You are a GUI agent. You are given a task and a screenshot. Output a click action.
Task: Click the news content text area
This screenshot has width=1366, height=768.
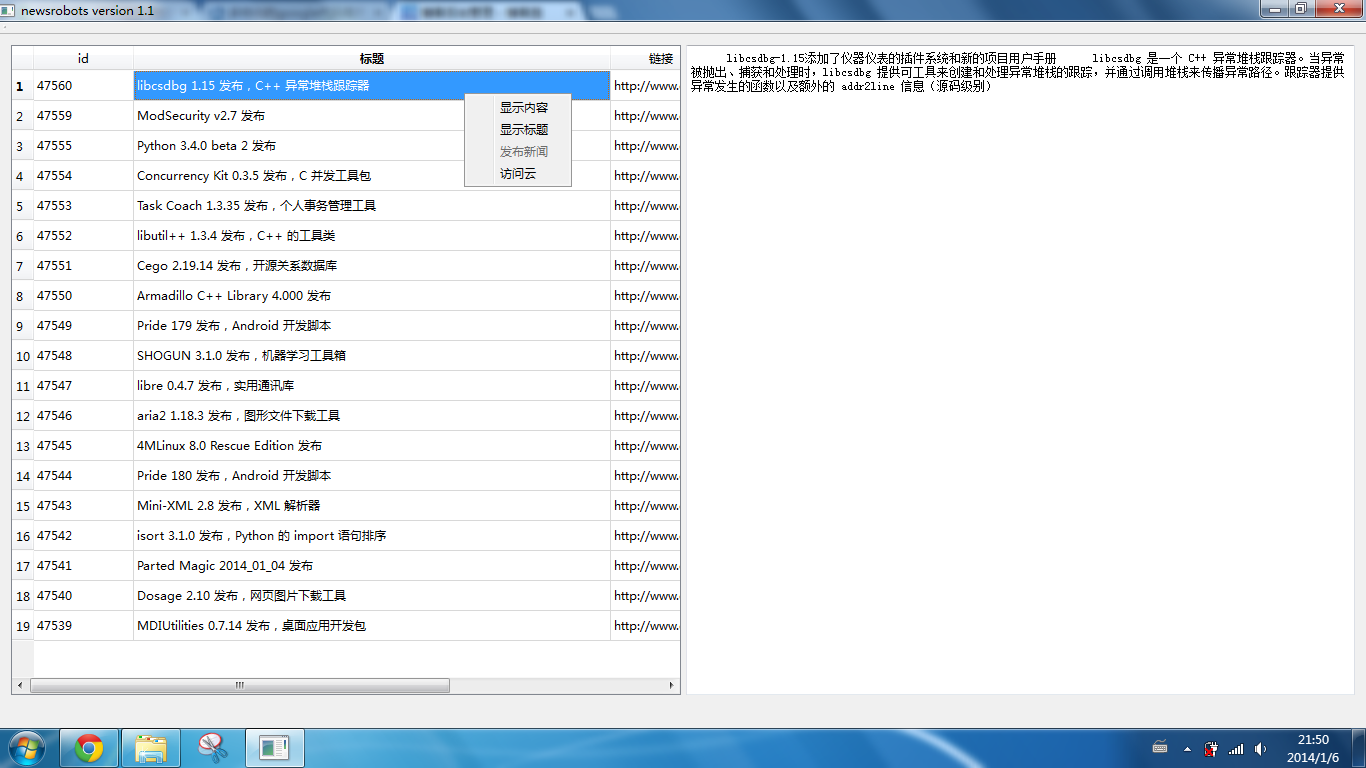point(1020,370)
